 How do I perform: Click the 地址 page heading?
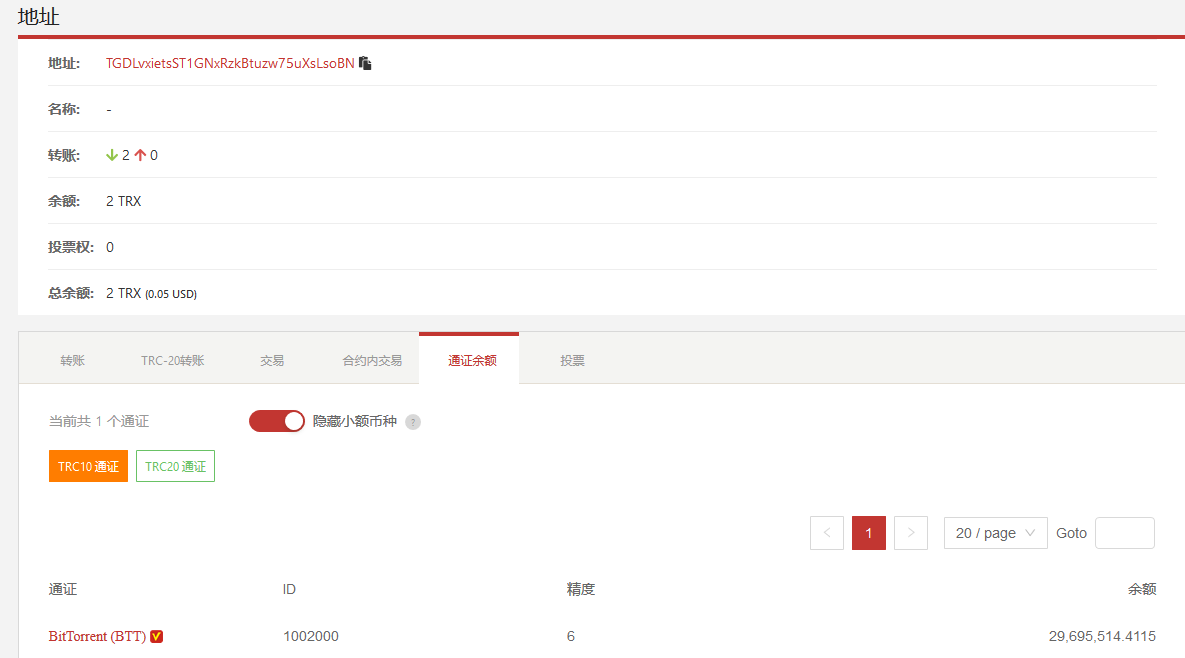pos(39,17)
